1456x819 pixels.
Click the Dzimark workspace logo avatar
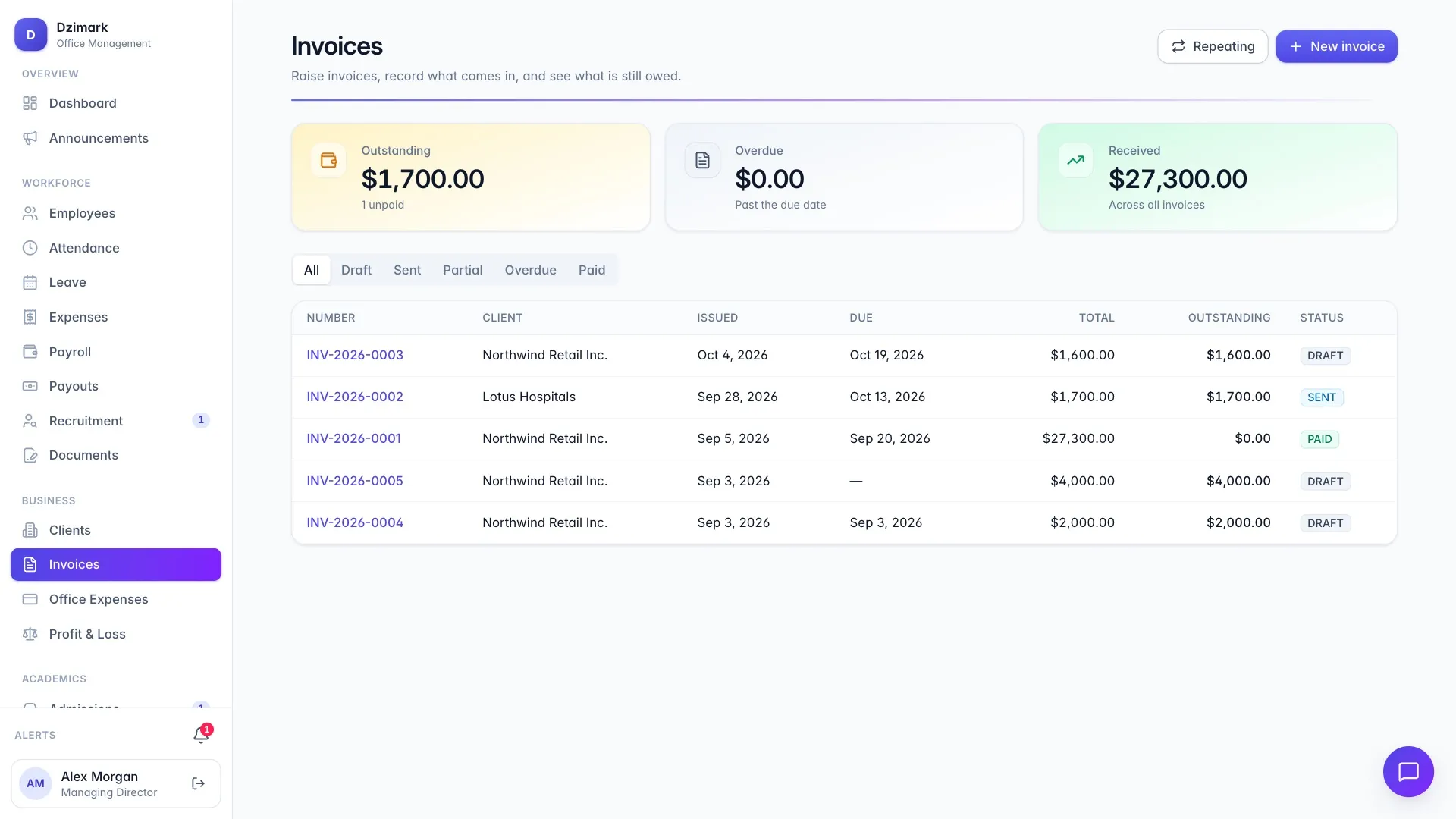31,35
